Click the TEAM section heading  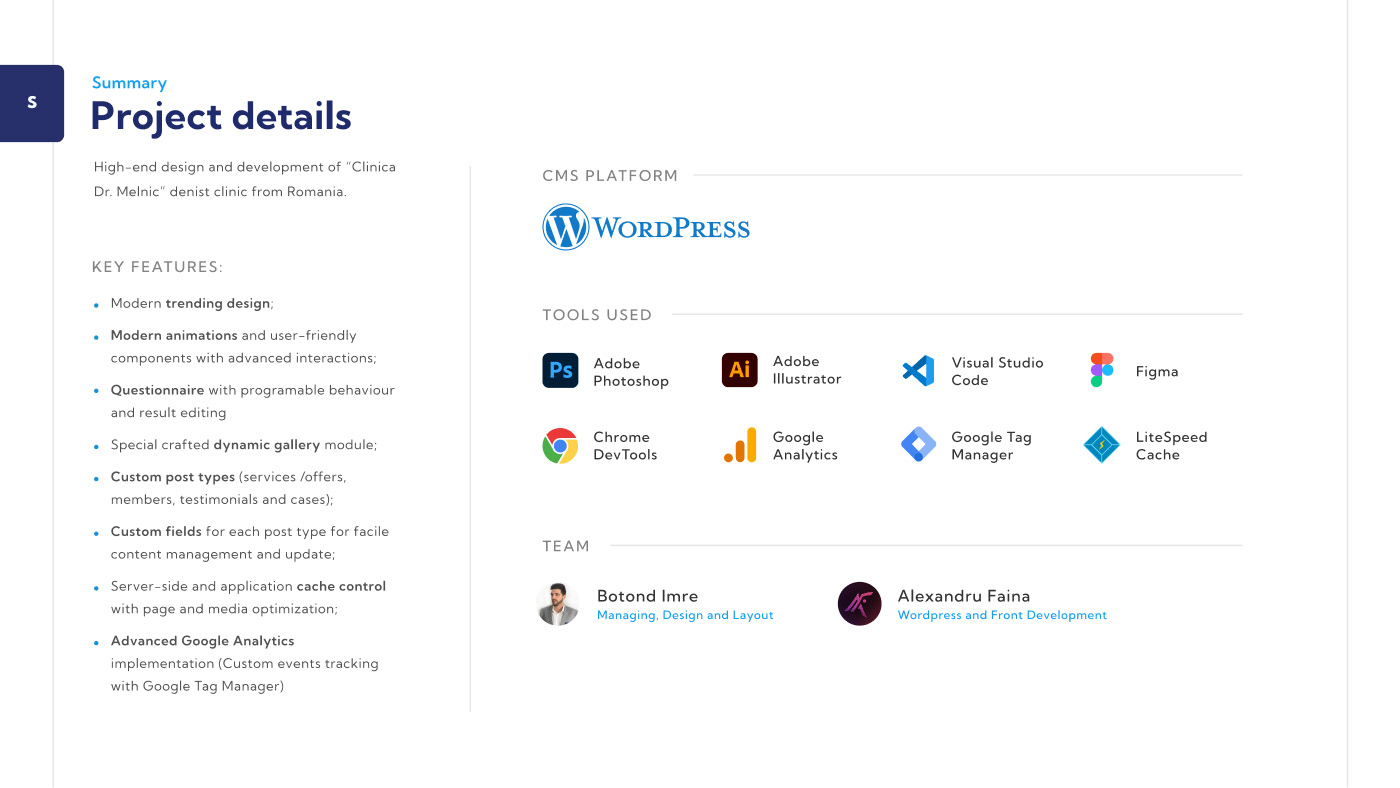click(566, 546)
